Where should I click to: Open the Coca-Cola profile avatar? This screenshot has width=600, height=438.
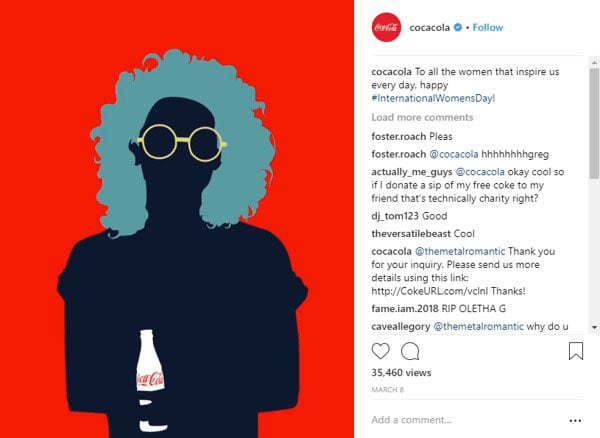386,27
